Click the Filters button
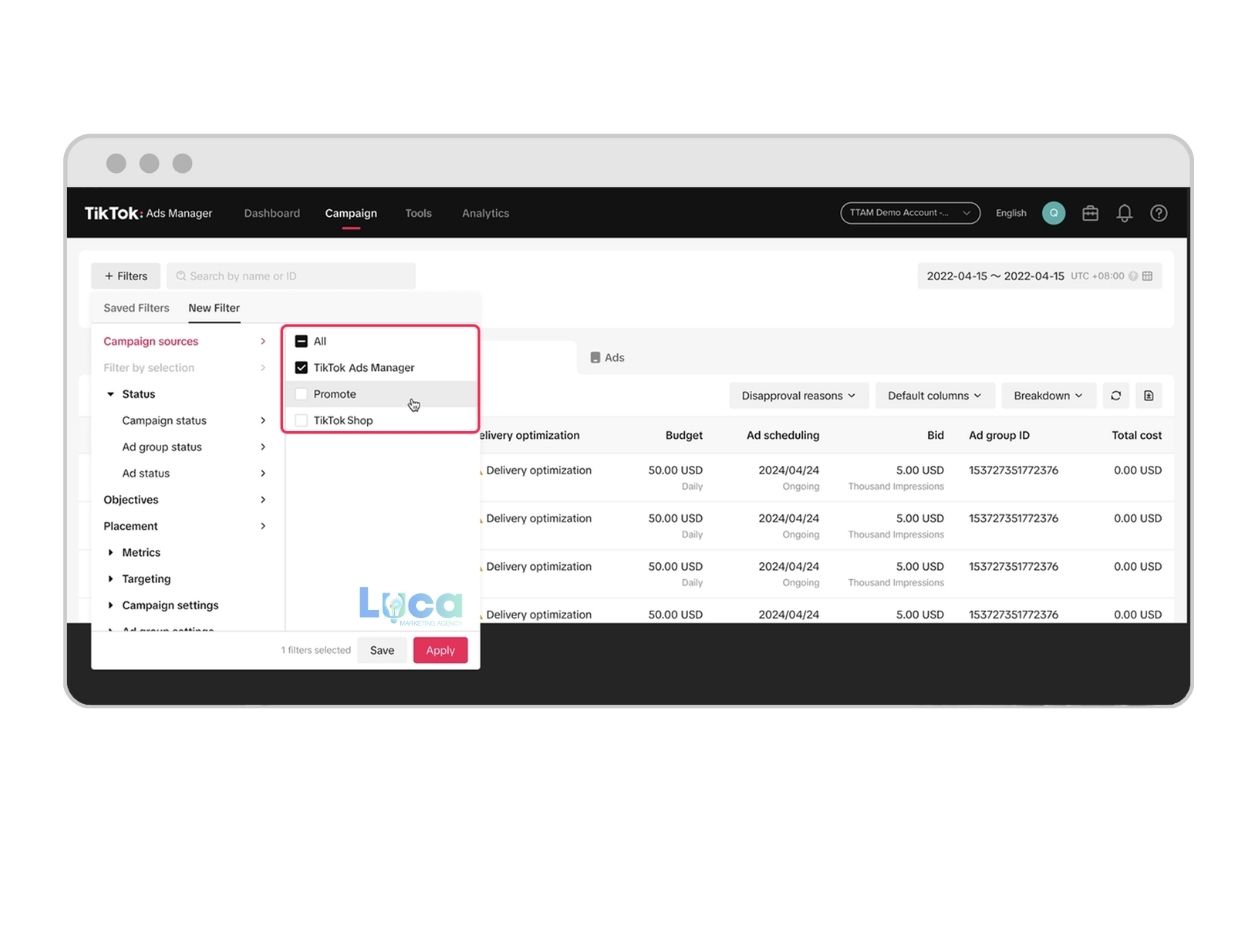The image size is (1260, 948). coord(125,276)
